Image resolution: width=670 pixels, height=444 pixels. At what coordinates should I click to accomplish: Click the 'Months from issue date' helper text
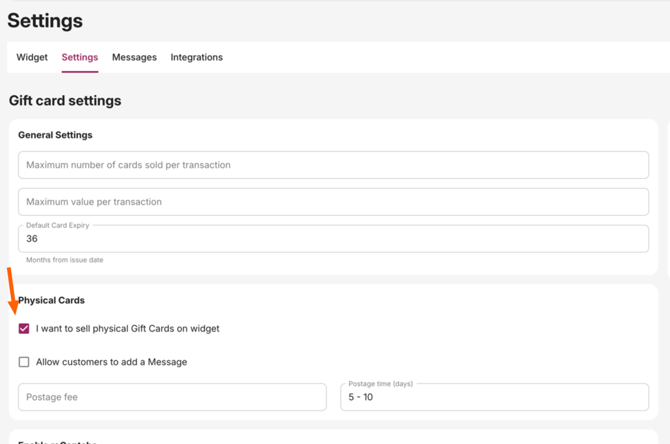click(64, 260)
